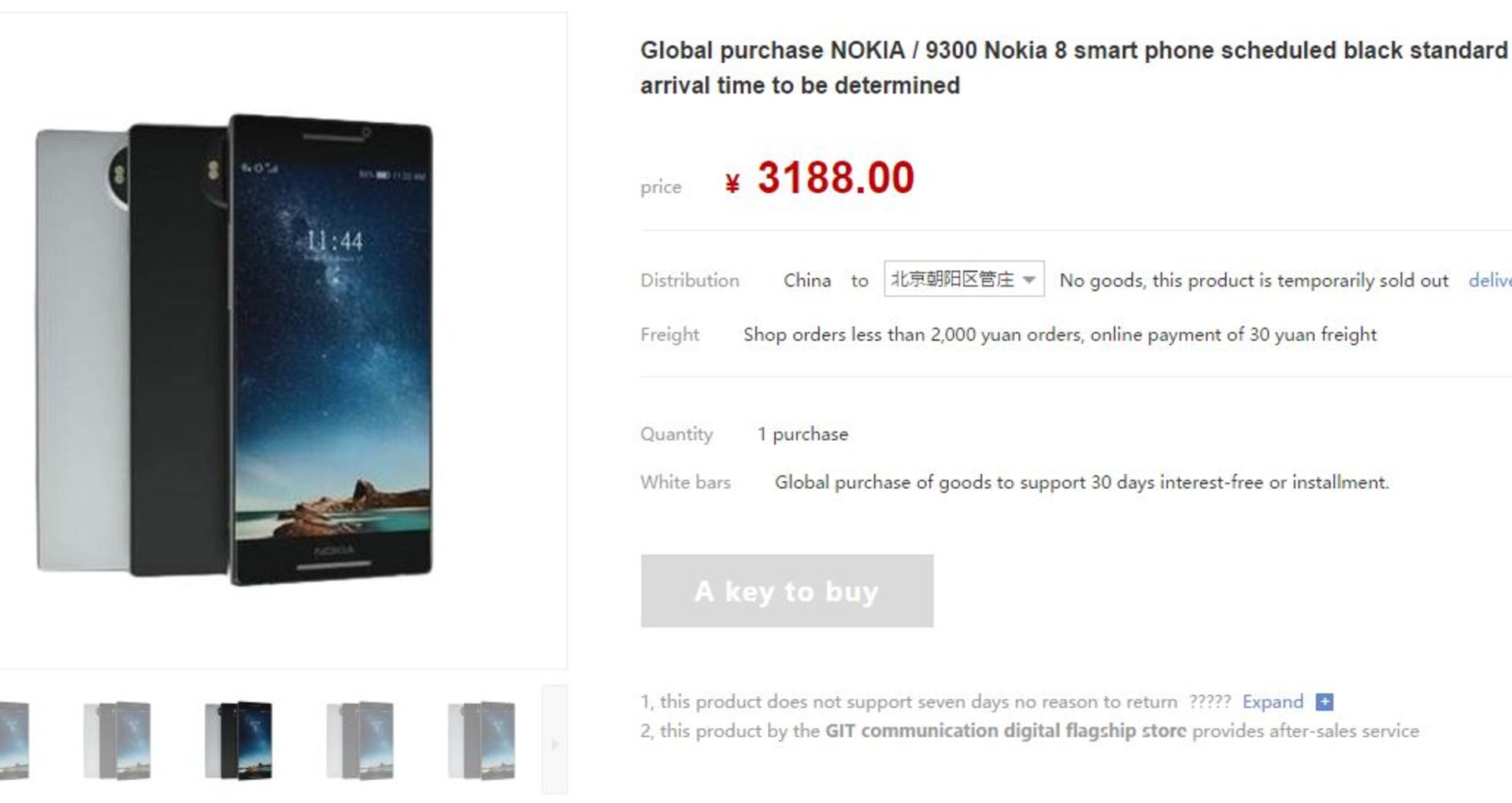This screenshot has width=1512, height=803.
Task: Click the price amount 3188.00
Action: (x=835, y=178)
